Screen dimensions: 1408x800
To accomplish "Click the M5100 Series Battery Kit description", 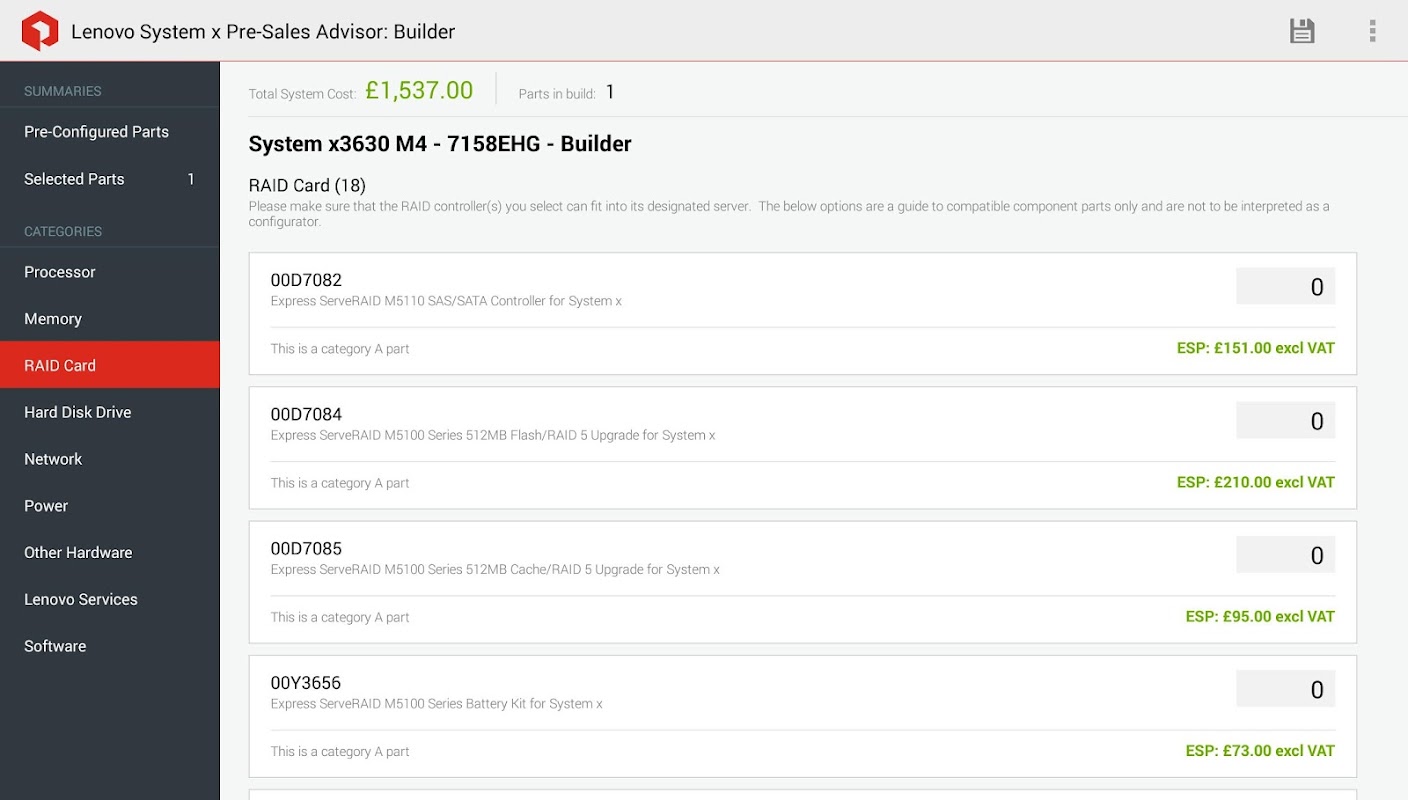I will pos(436,703).
